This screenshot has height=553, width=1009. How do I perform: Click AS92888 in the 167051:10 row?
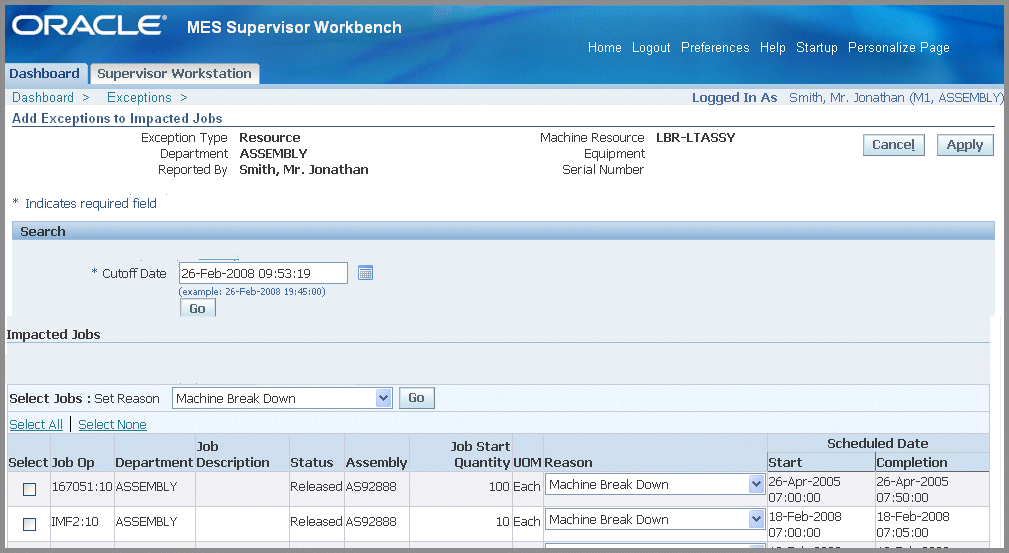tap(371, 487)
